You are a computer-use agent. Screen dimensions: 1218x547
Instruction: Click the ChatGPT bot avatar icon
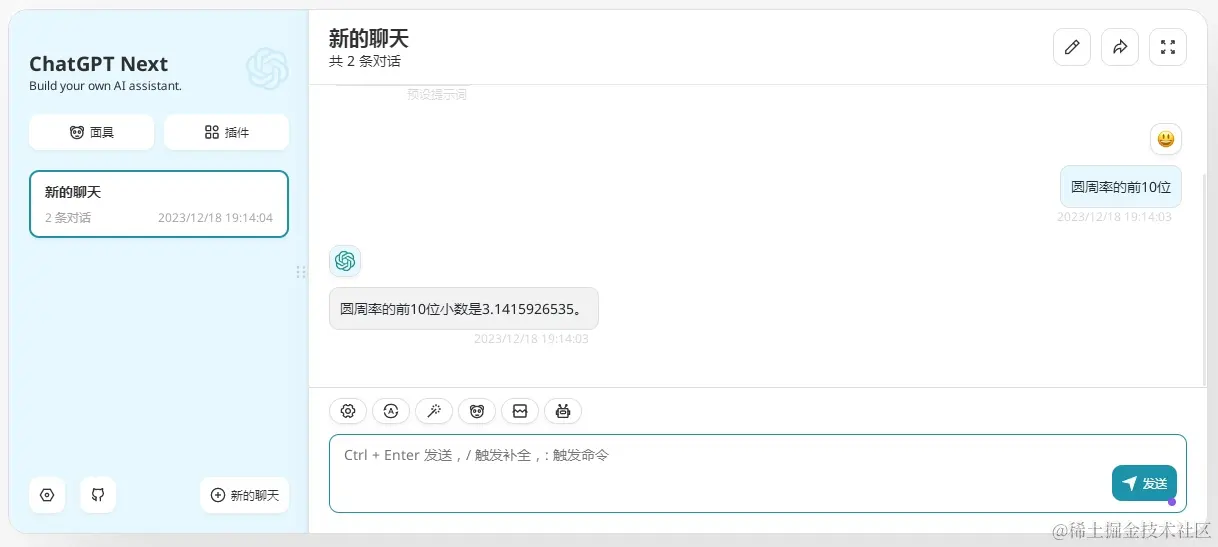point(345,261)
